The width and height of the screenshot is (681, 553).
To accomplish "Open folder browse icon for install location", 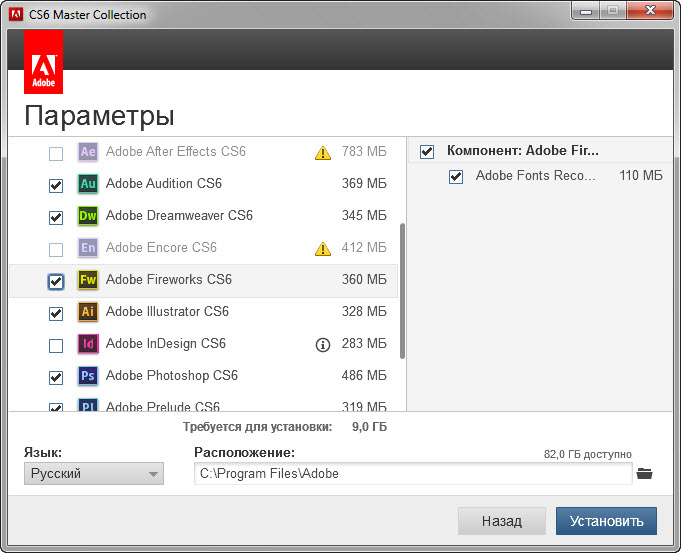I will [x=644, y=474].
